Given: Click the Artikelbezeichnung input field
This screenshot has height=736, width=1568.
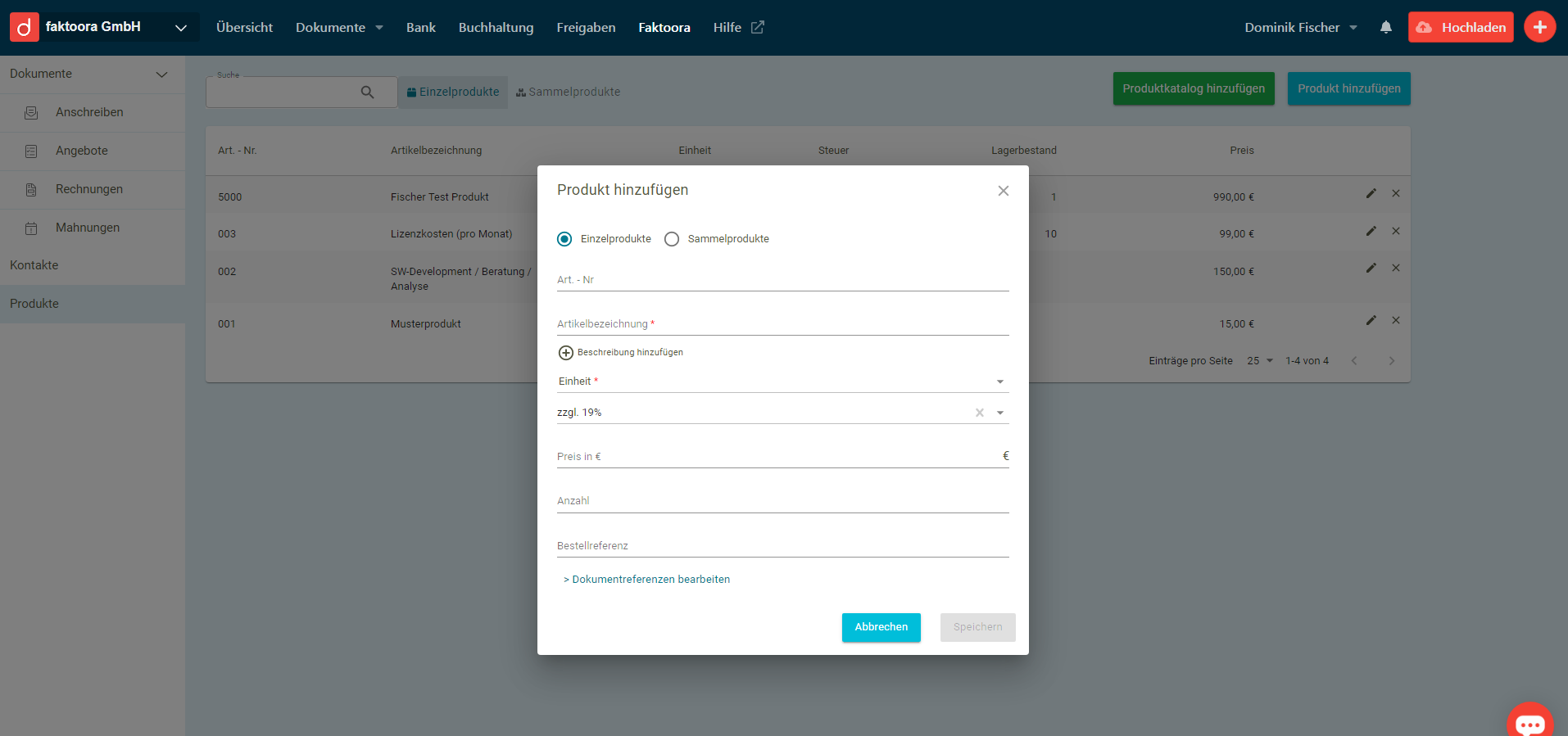Looking at the screenshot, I should coord(782,324).
